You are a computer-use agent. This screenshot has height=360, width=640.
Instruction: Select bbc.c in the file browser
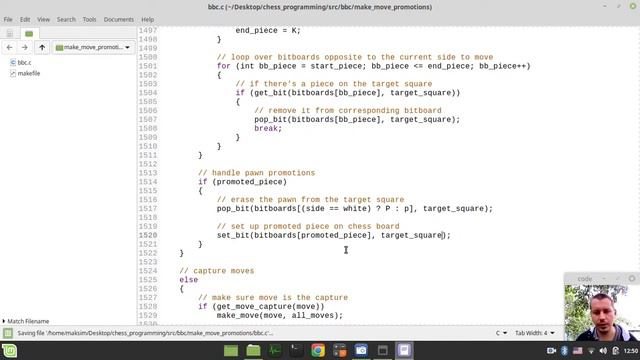[20, 62]
